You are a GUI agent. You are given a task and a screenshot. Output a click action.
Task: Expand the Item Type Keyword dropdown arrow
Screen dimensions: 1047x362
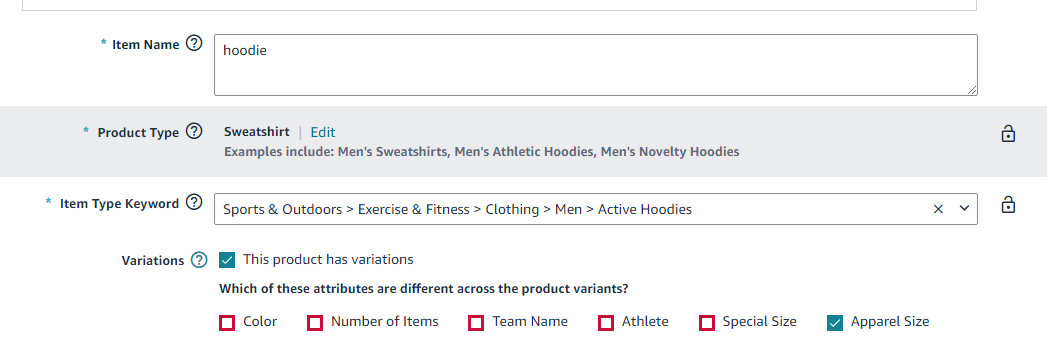964,208
